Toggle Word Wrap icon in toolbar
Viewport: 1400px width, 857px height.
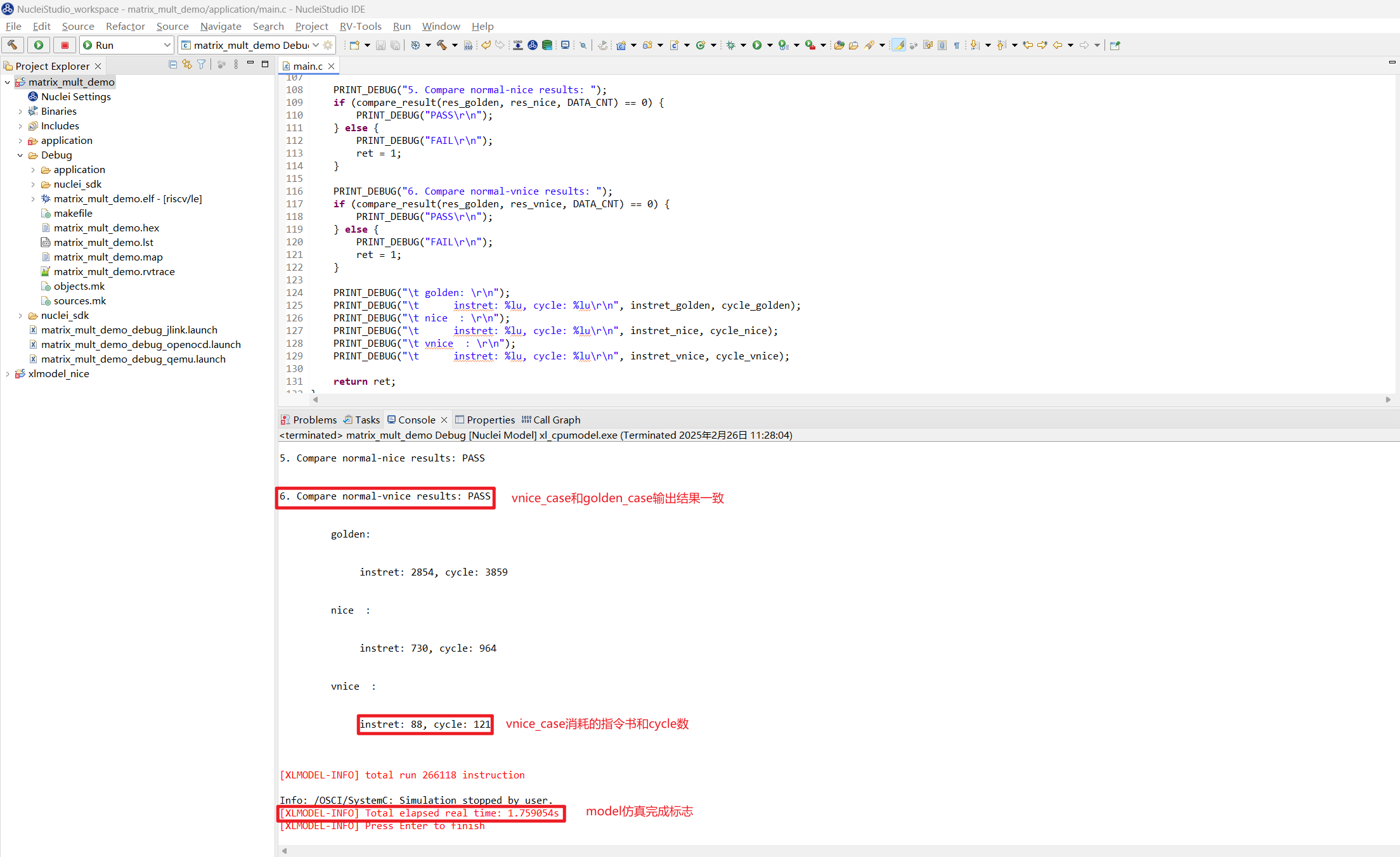(928, 45)
